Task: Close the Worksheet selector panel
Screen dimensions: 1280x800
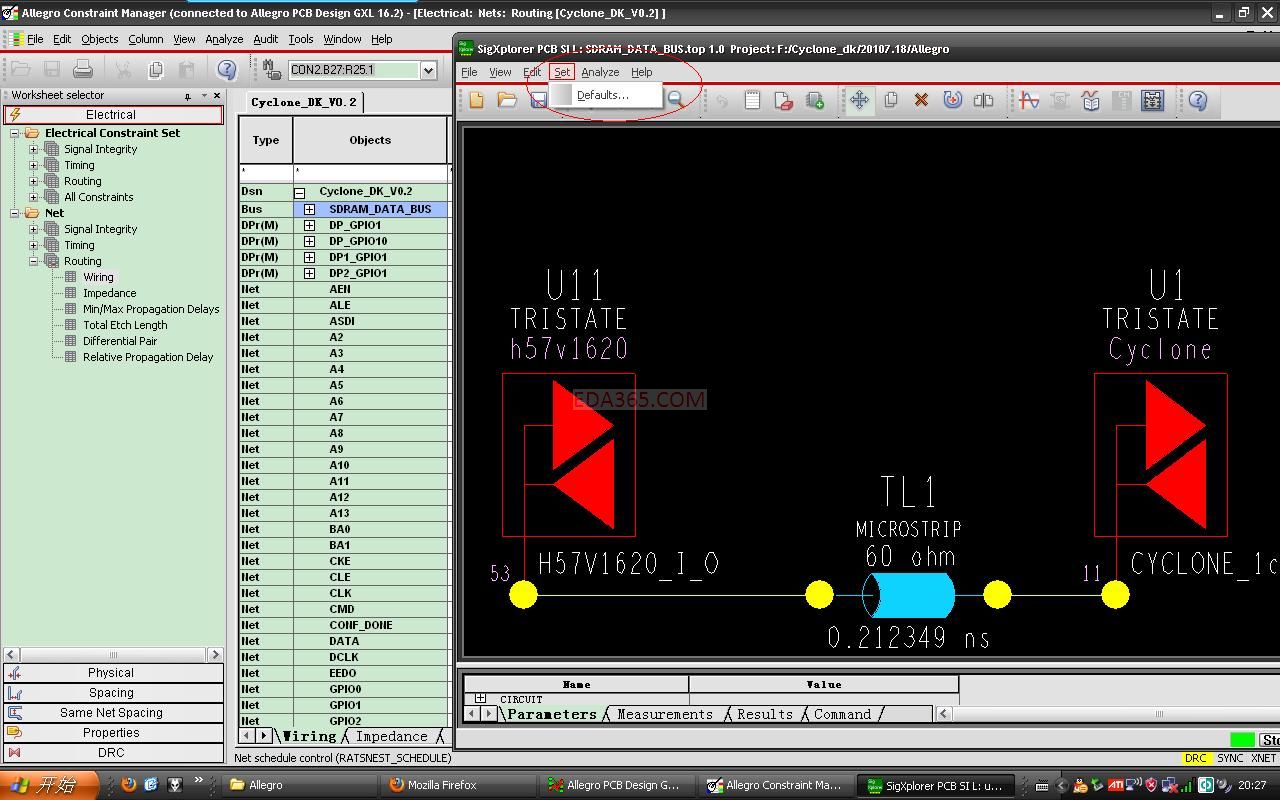Action: [x=217, y=96]
